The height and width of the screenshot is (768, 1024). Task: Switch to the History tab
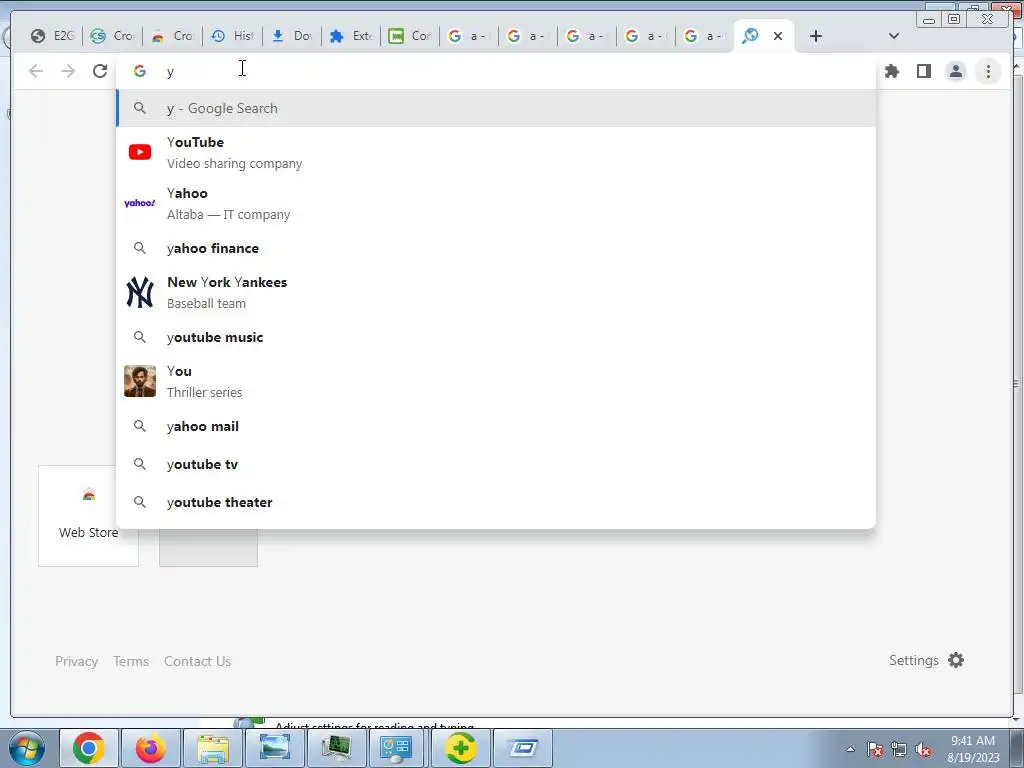point(232,36)
